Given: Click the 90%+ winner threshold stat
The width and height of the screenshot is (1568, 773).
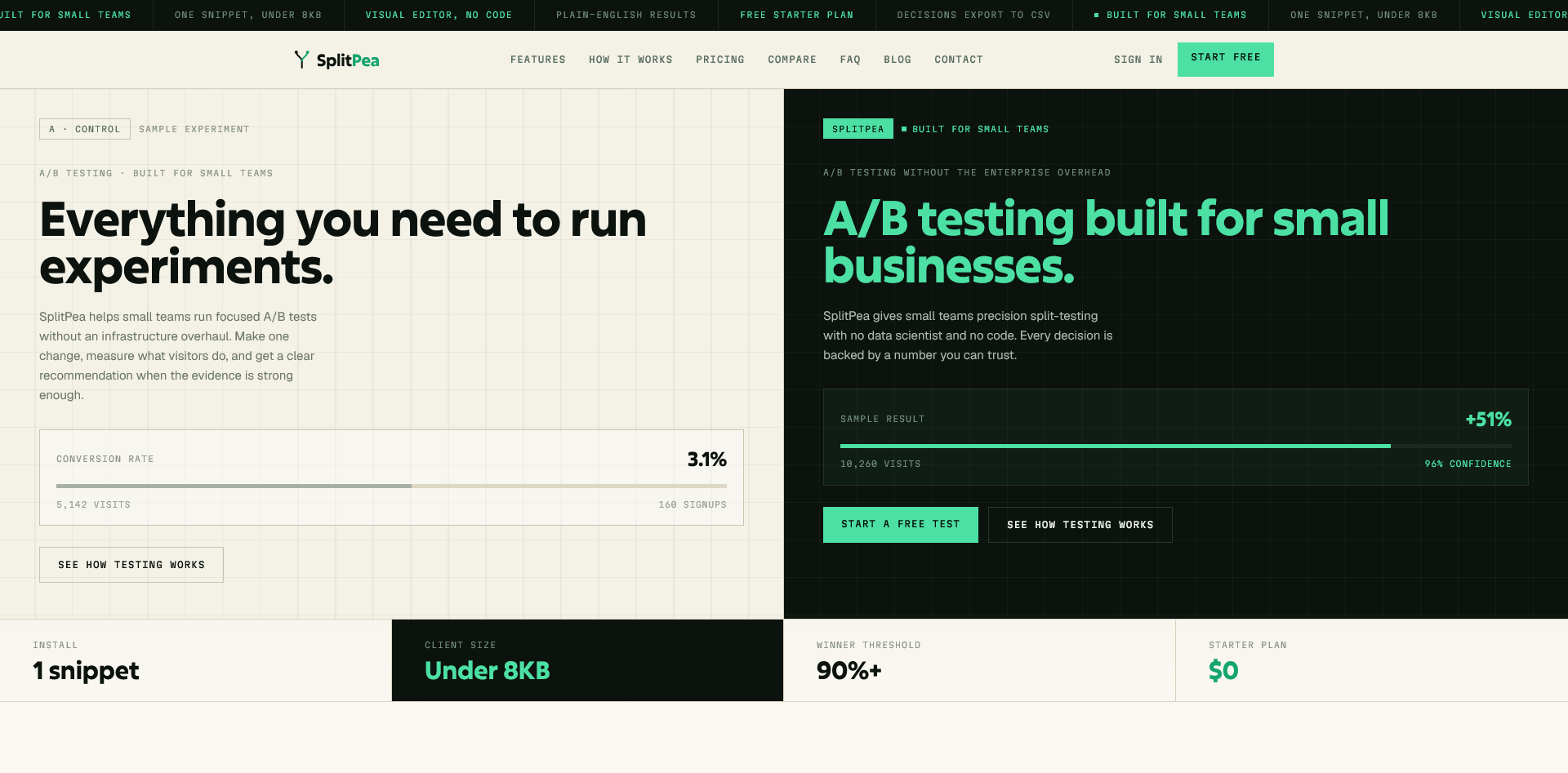Looking at the screenshot, I should point(849,671).
